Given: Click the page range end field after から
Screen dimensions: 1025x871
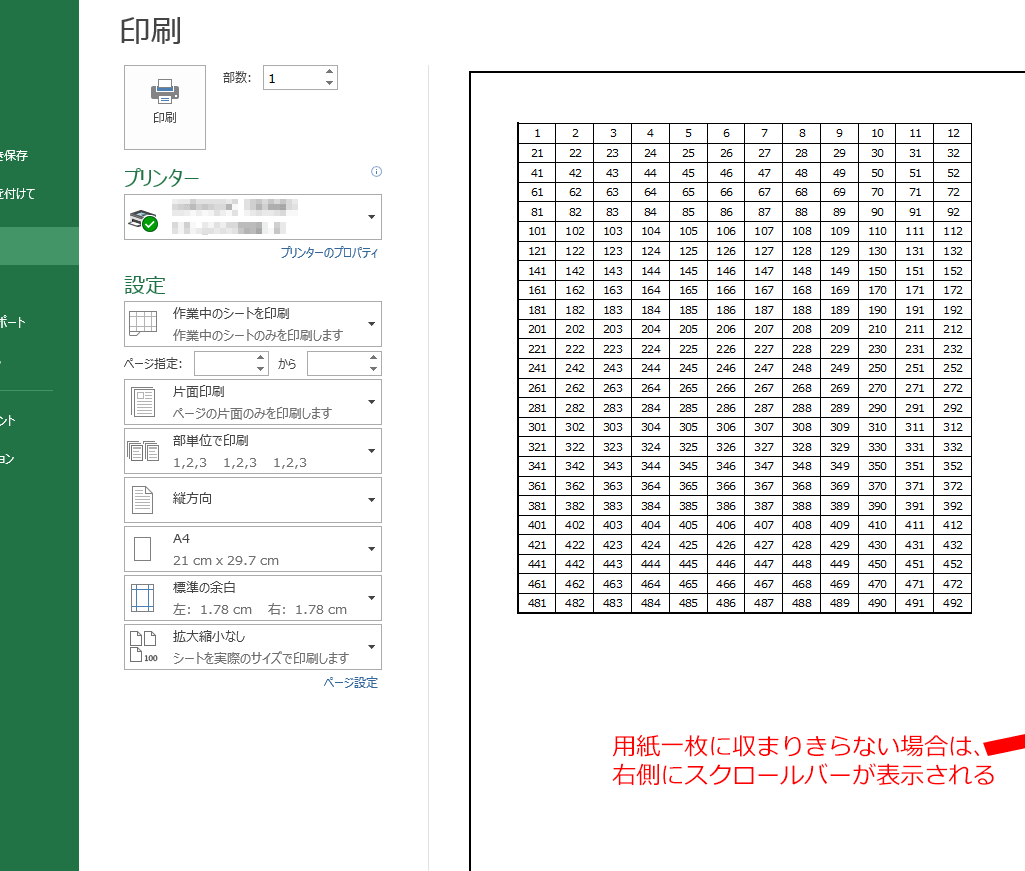Looking at the screenshot, I should click(337, 364).
